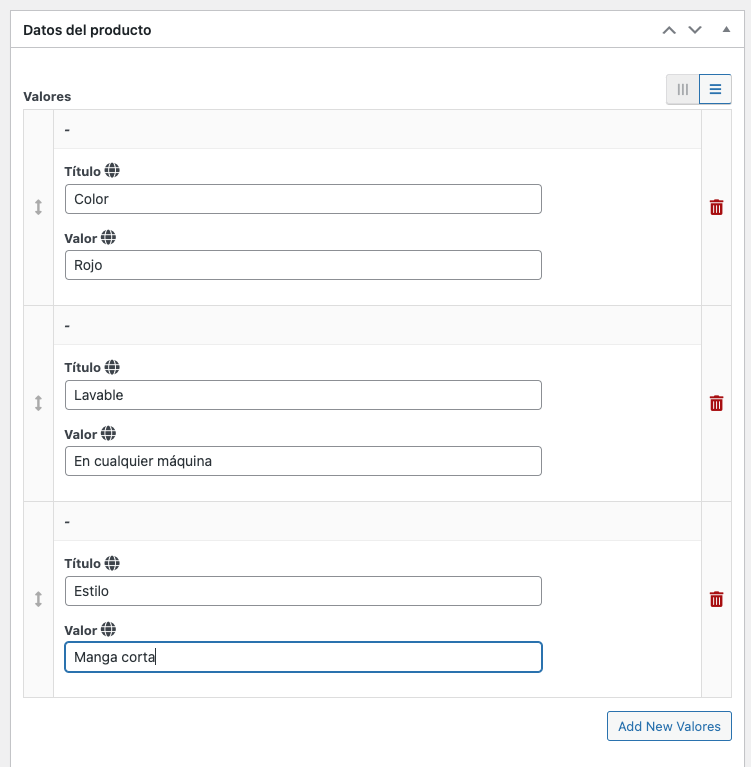This screenshot has height=767, width=751.
Task: Focus the Valor field containing Rojo
Action: point(303,265)
